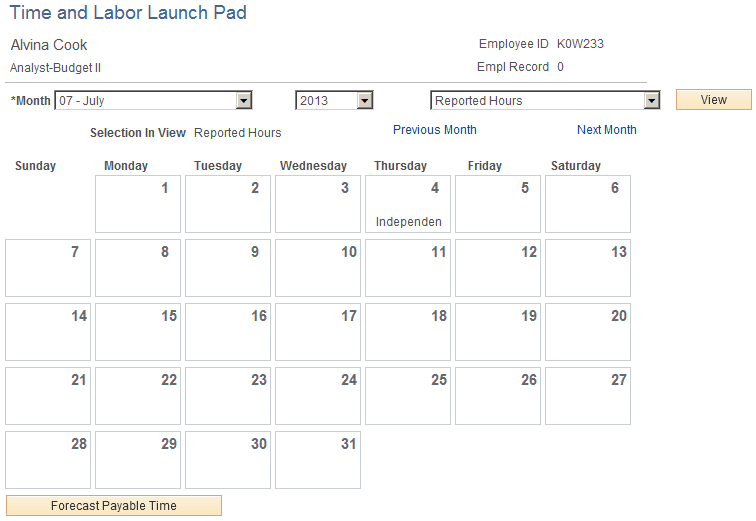Click the job title Analyst-Budget II
Screen dimensions: 756x521
(55, 67)
